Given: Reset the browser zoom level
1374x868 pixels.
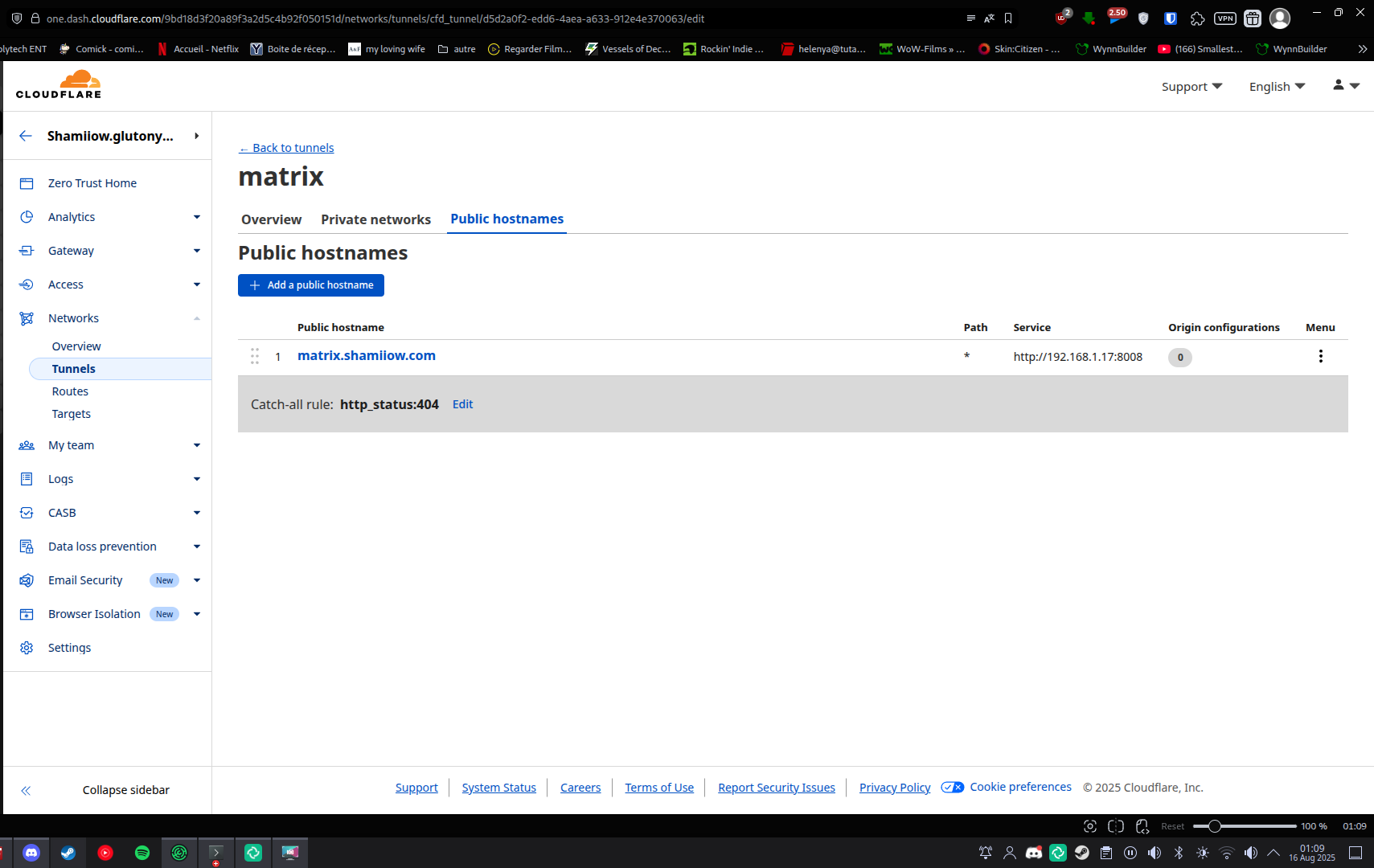Looking at the screenshot, I should point(1172,826).
